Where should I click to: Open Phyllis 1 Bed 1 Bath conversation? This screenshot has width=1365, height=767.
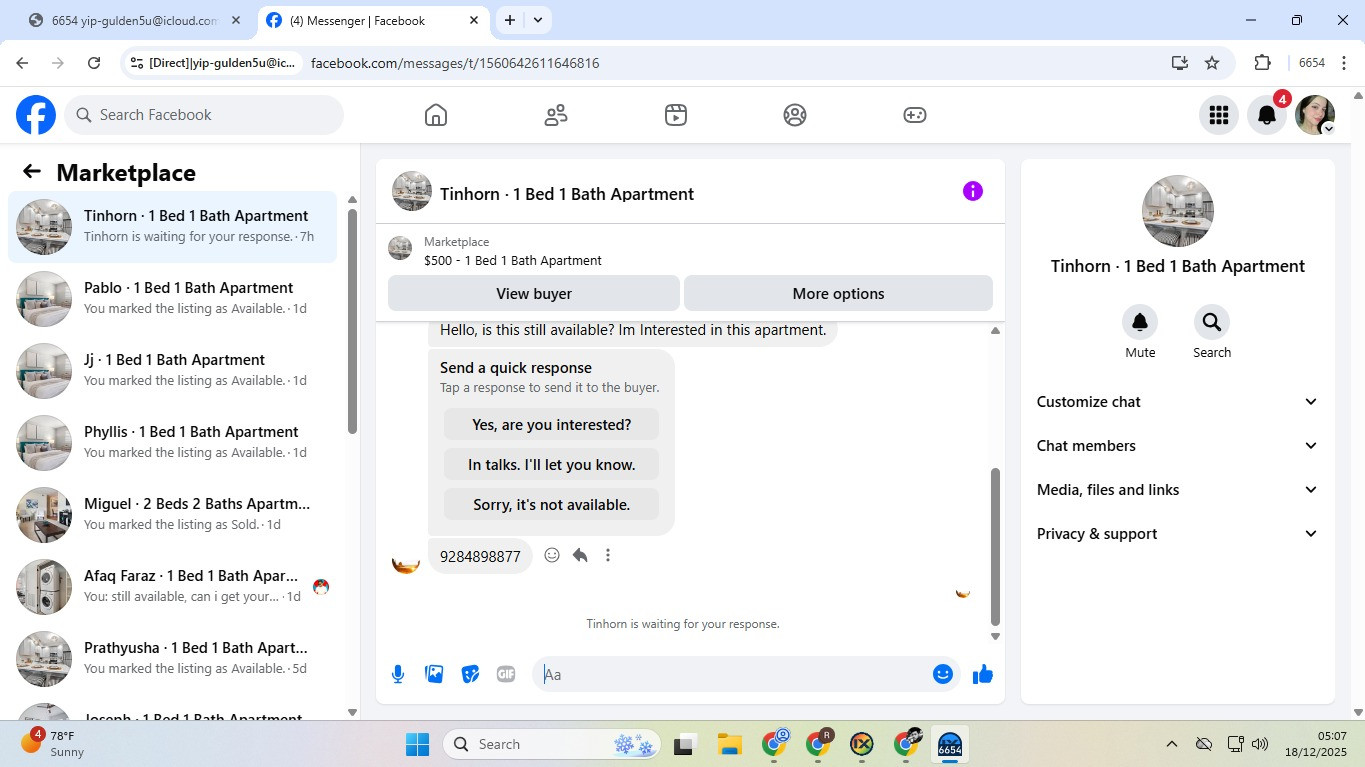pyautogui.click(x=172, y=443)
